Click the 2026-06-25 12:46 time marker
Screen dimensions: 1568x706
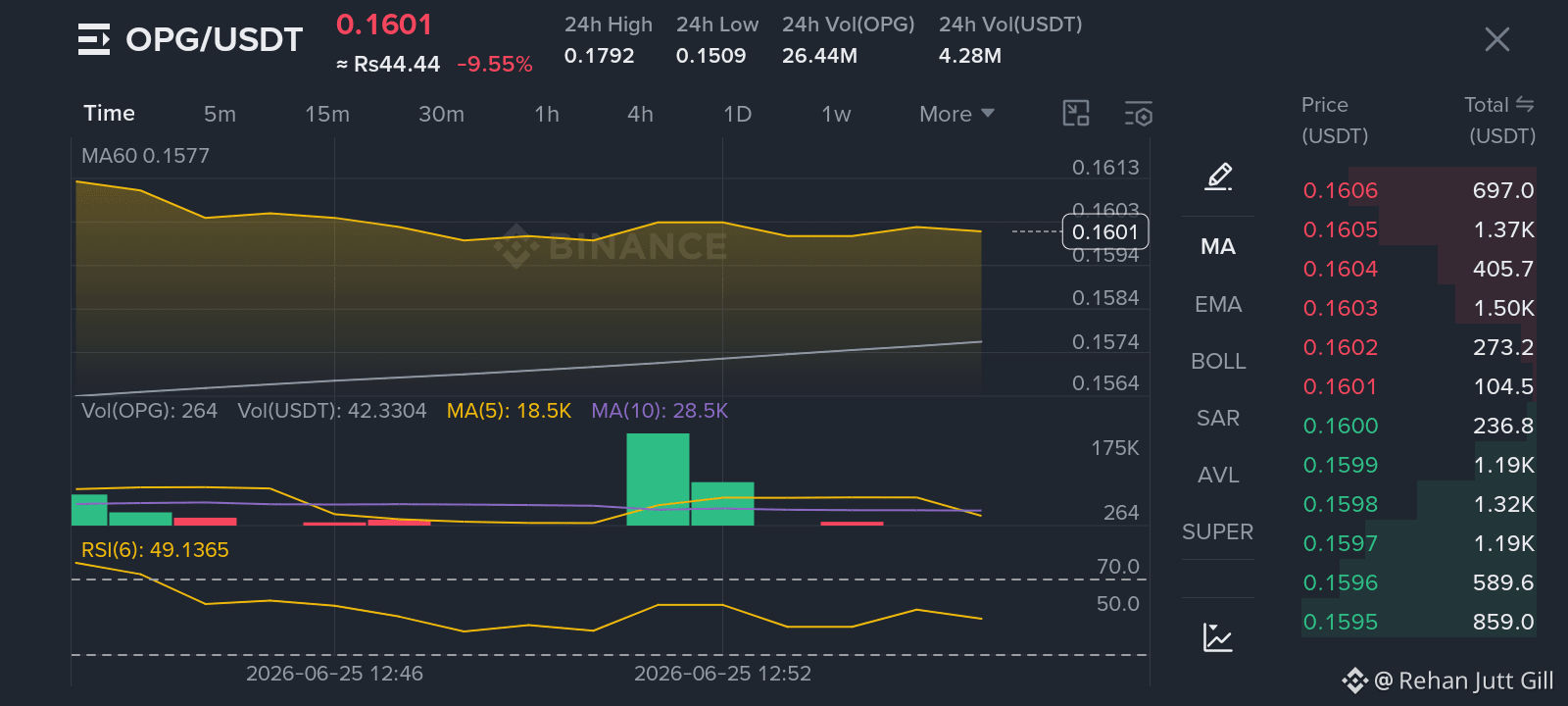[334, 674]
